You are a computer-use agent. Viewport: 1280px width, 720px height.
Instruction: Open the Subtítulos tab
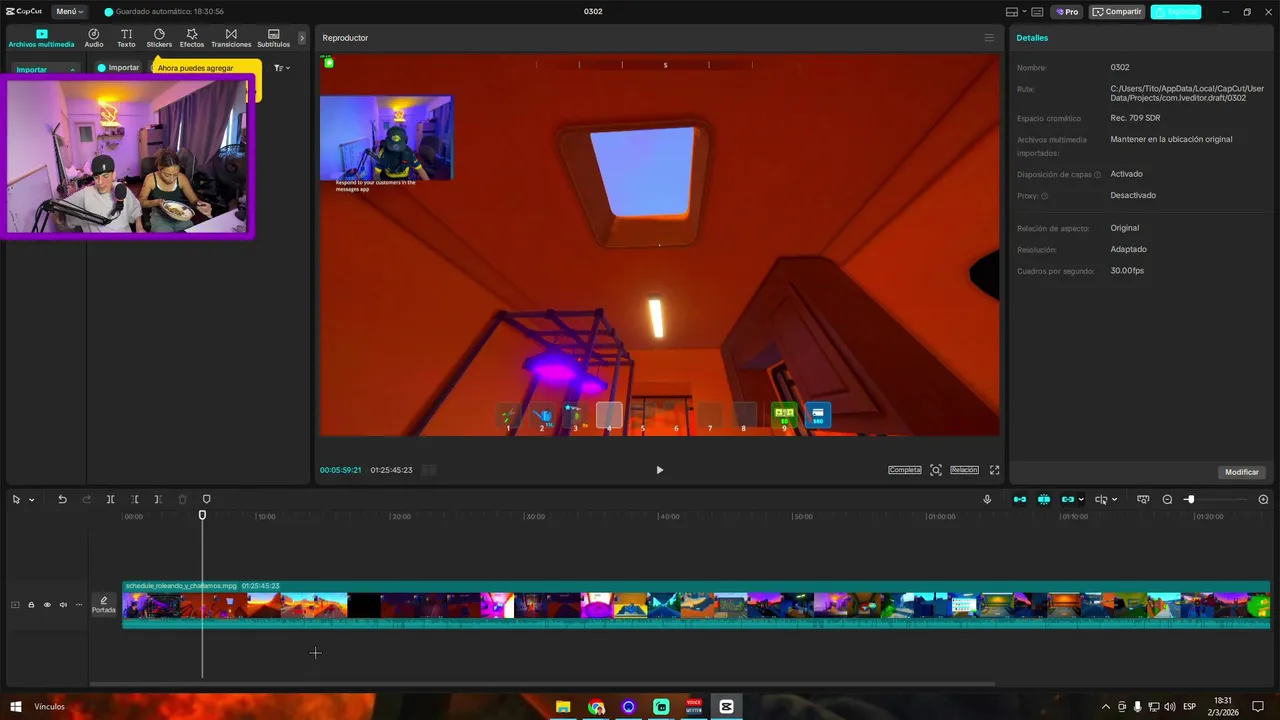click(x=273, y=38)
